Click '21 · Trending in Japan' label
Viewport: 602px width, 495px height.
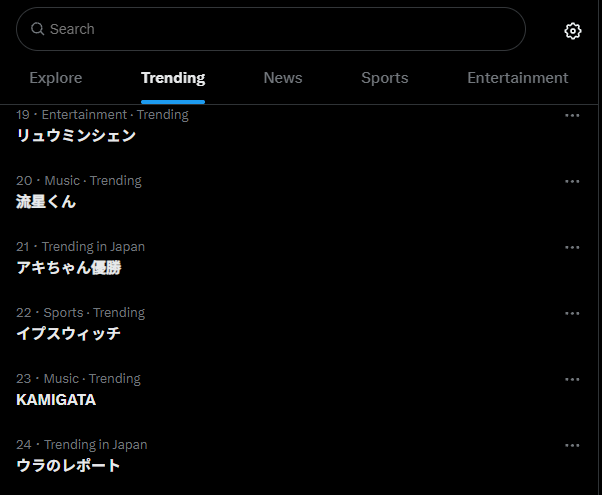coord(80,247)
